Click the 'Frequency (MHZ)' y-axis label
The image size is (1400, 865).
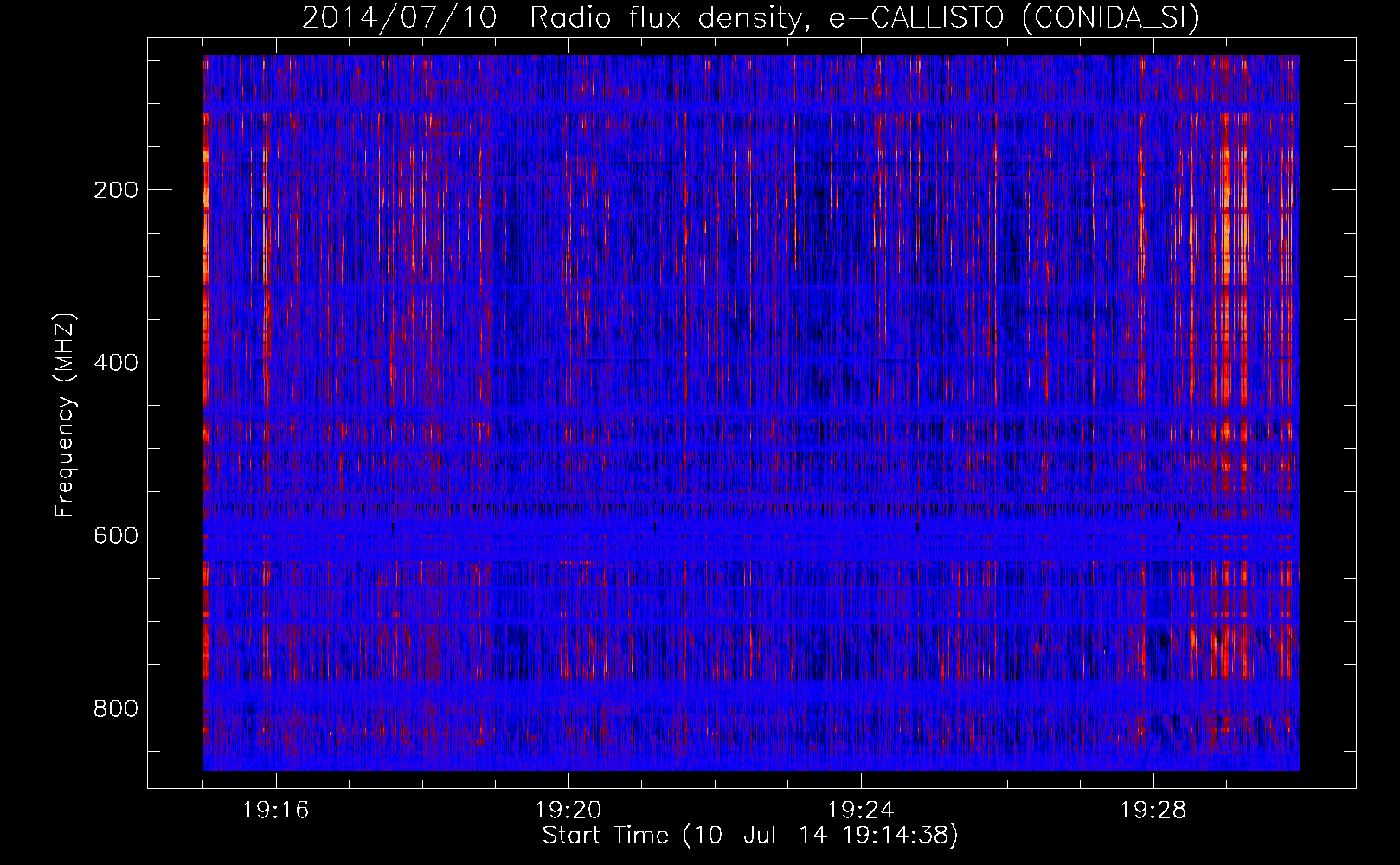click(x=65, y=414)
